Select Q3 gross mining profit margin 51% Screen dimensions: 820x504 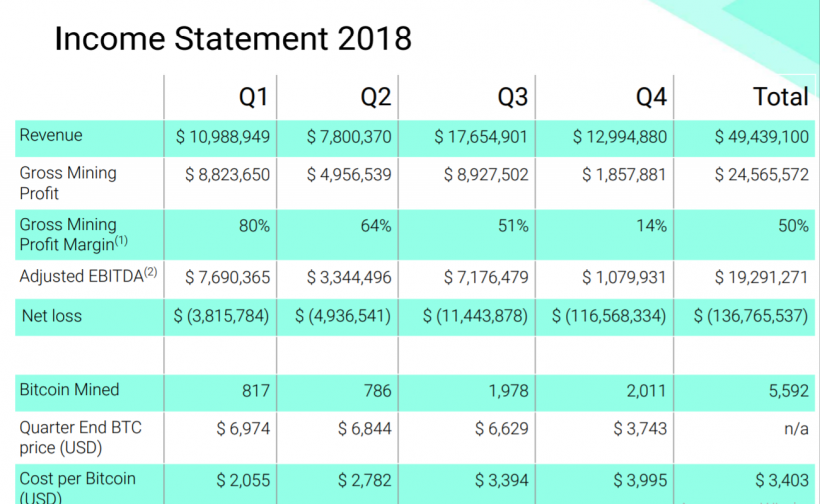tap(513, 226)
